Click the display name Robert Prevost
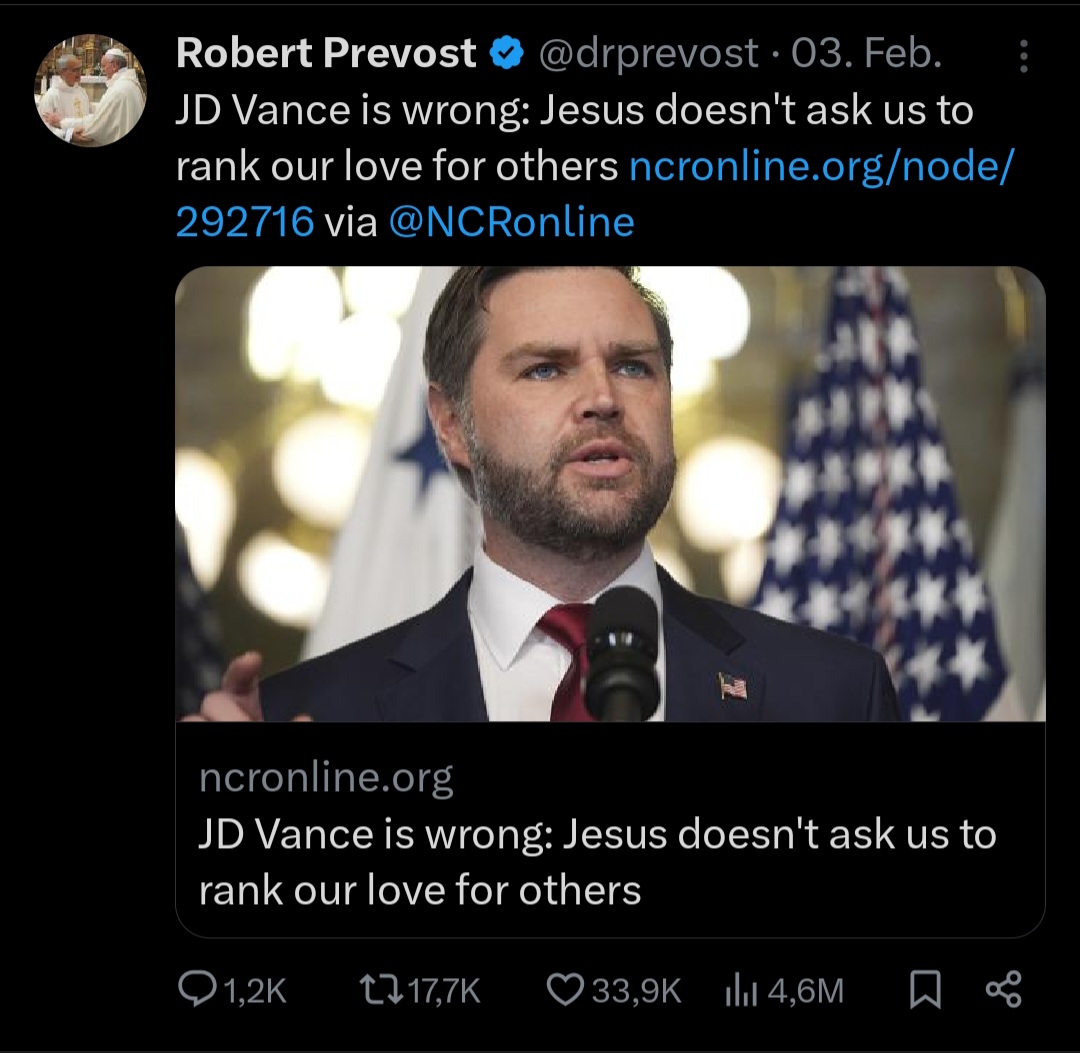This screenshot has height=1053, width=1080. 326,53
